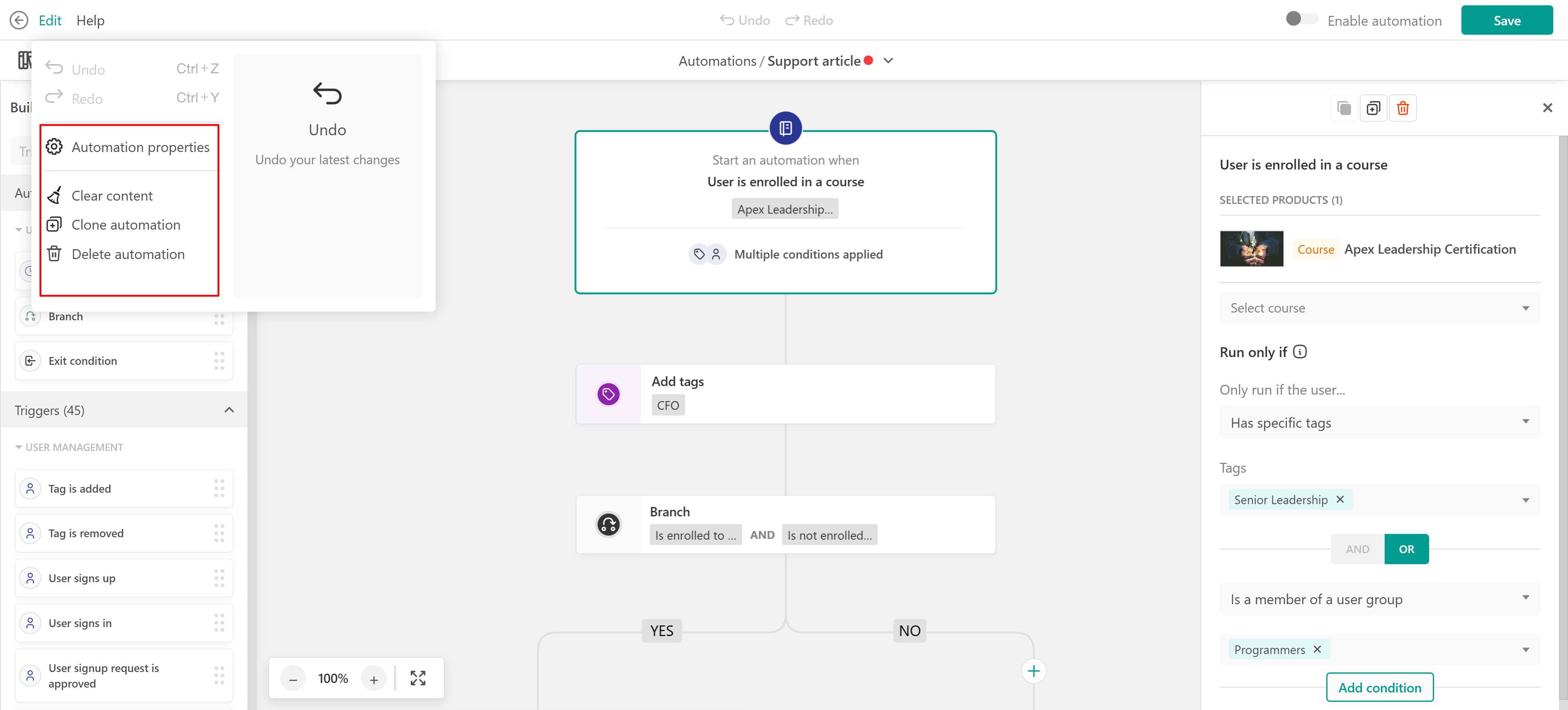Click the Save button
This screenshot has width=1568, height=710.
(x=1506, y=20)
